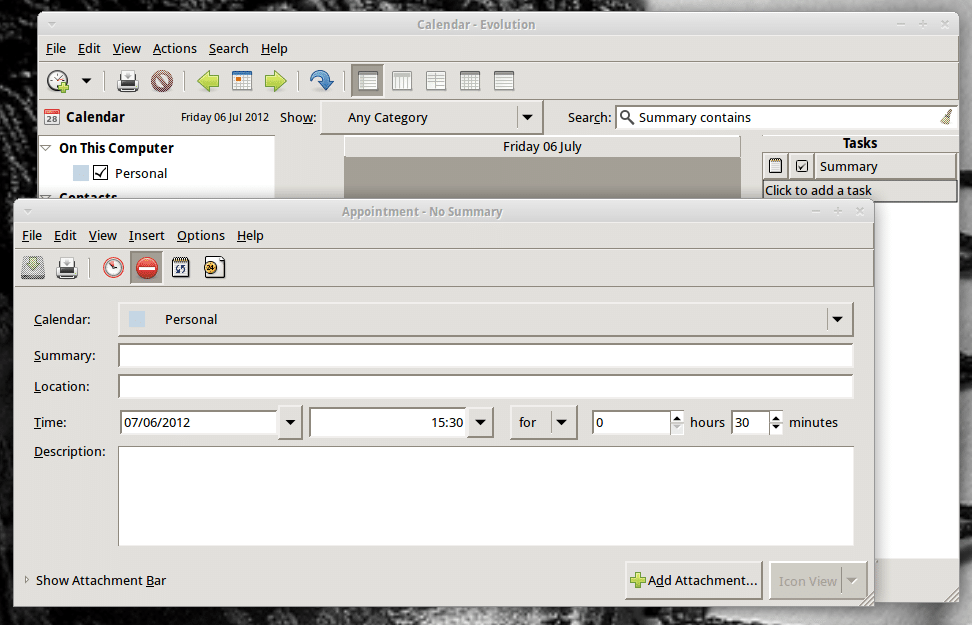
Task: Open the 'for' duration type dropdown
Action: pos(544,423)
